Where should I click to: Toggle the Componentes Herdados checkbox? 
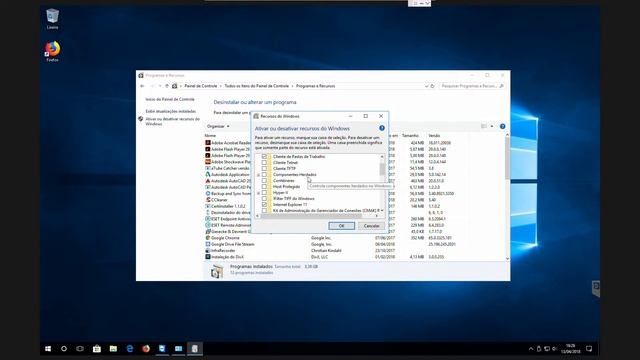coord(264,174)
